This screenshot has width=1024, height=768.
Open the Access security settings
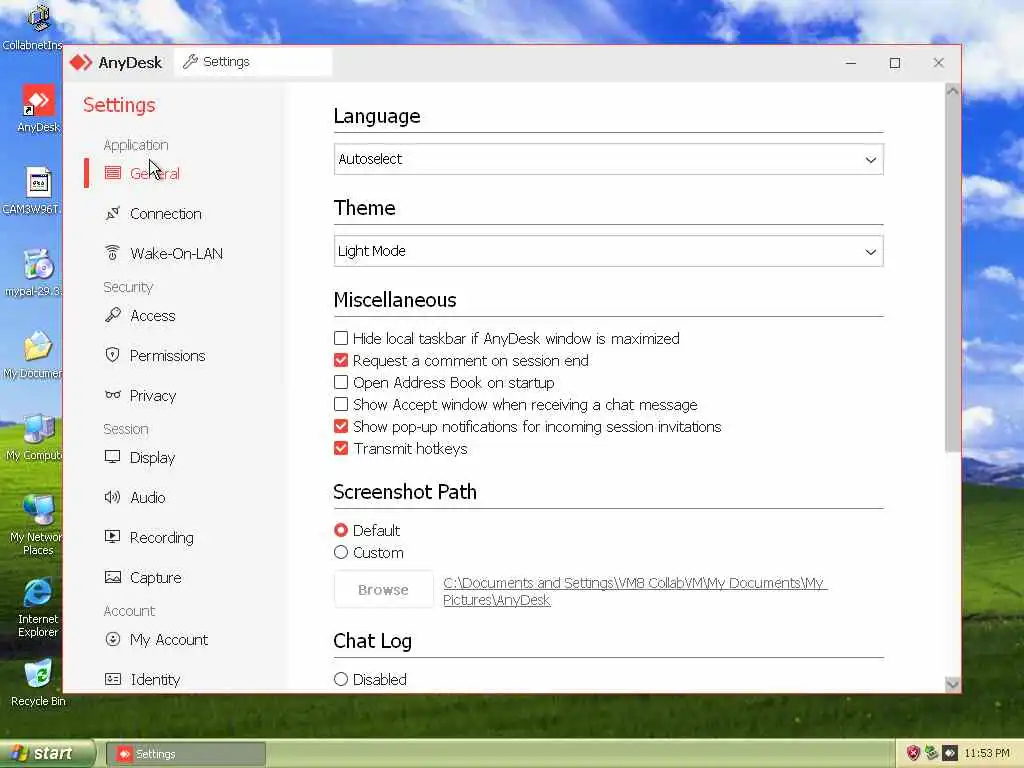153,315
